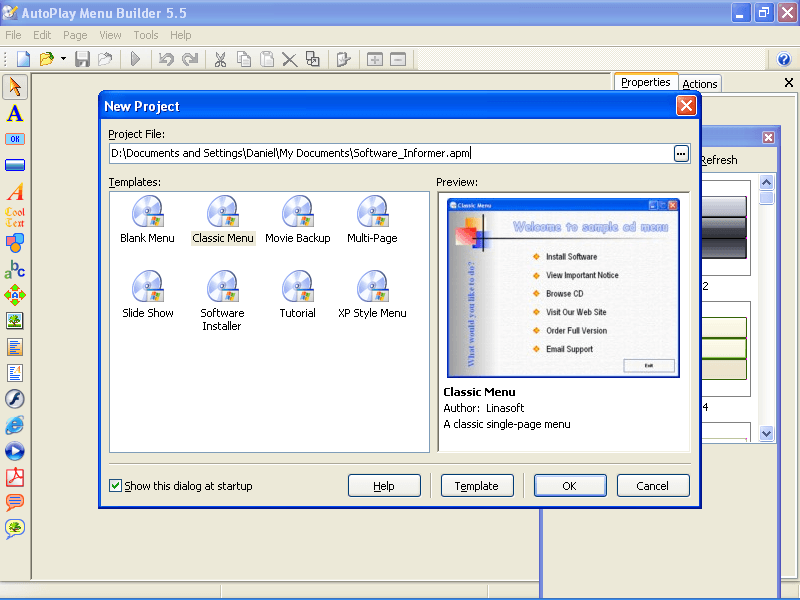Open the Tools menu
The image size is (800, 600).
point(146,35)
